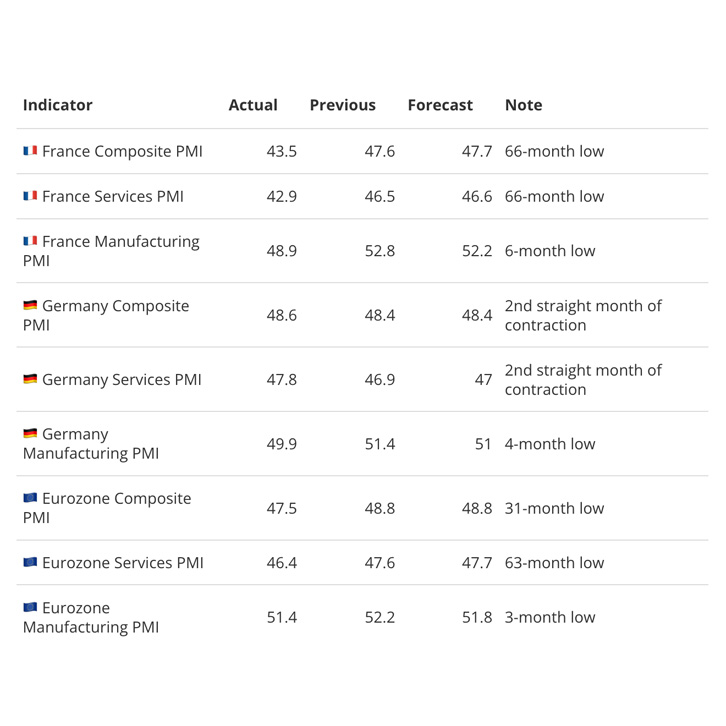
Task: Select the Previous column header
Action: [x=343, y=105]
